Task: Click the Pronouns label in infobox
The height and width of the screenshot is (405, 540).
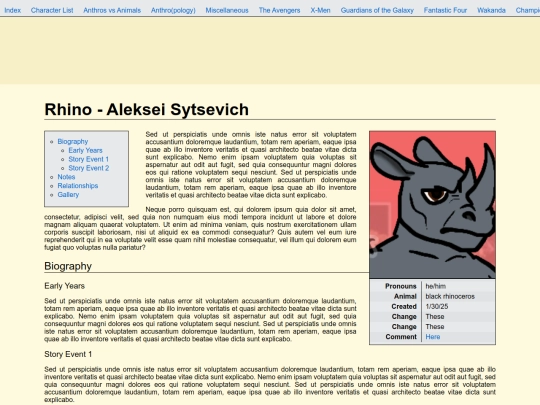Action: (401, 286)
